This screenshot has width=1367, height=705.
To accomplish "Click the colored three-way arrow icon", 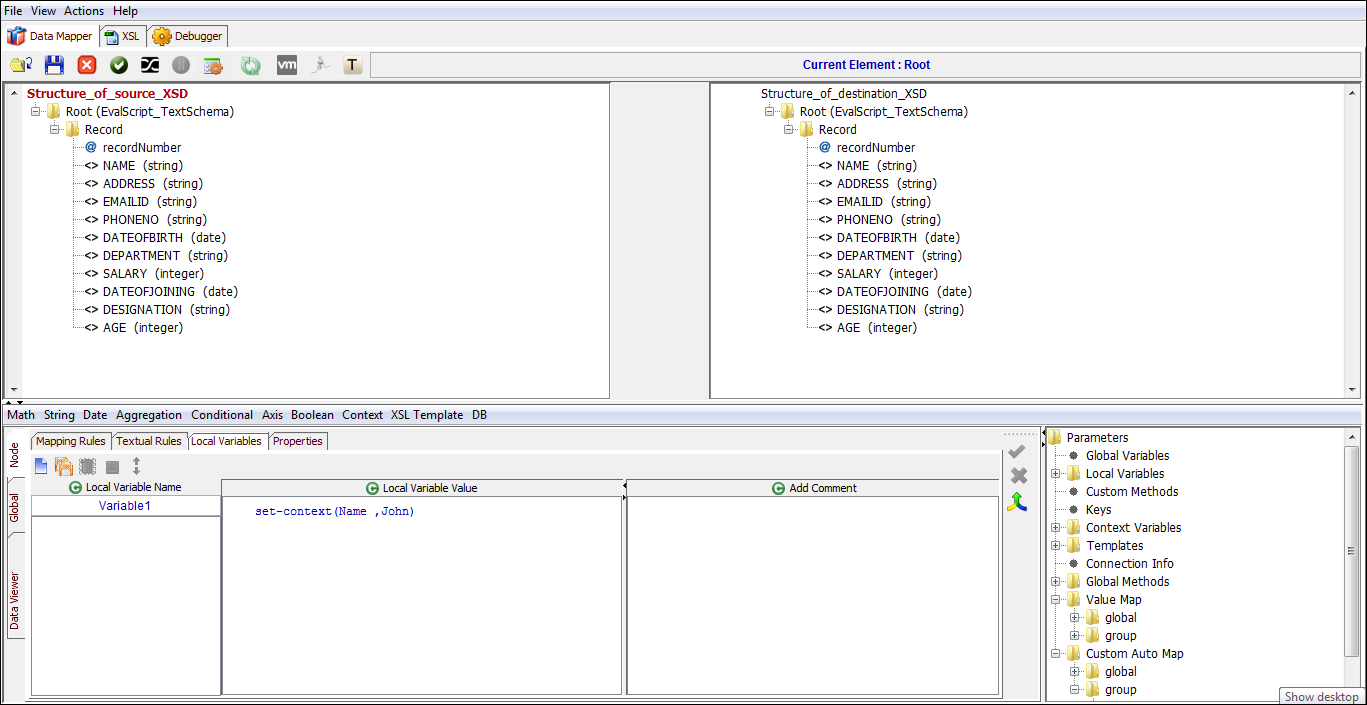I will pyautogui.click(x=1017, y=501).
